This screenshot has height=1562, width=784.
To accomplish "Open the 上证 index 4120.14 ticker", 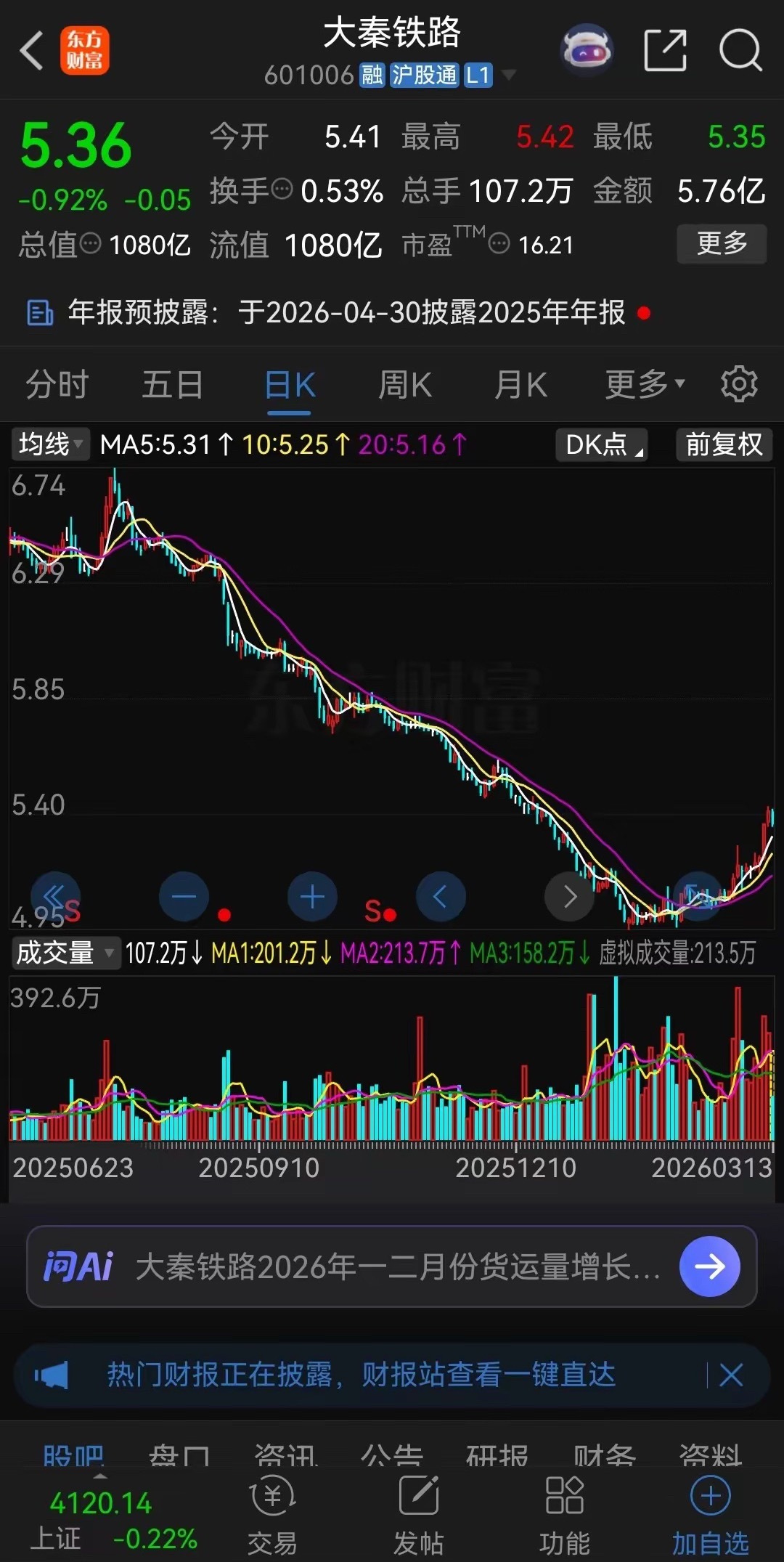I will (113, 1521).
